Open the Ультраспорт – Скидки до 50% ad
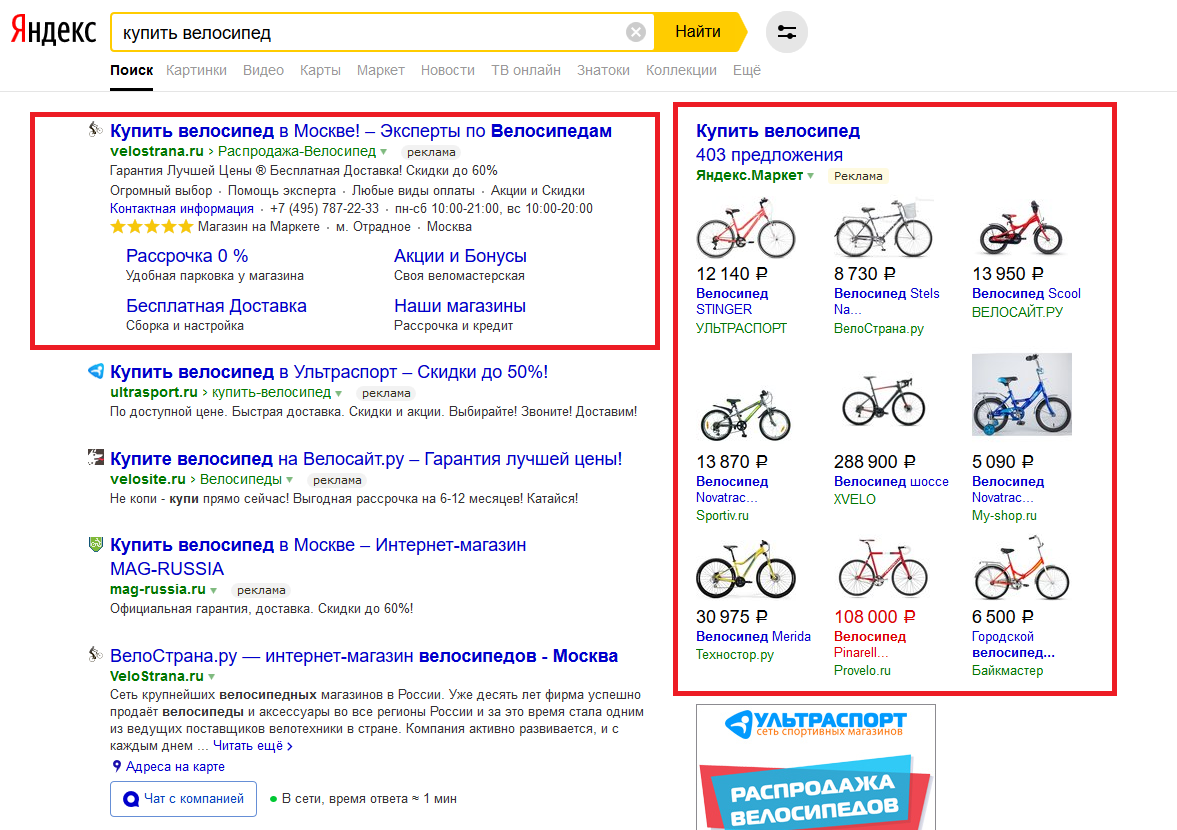1177x830 pixels. [x=329, y=371]
